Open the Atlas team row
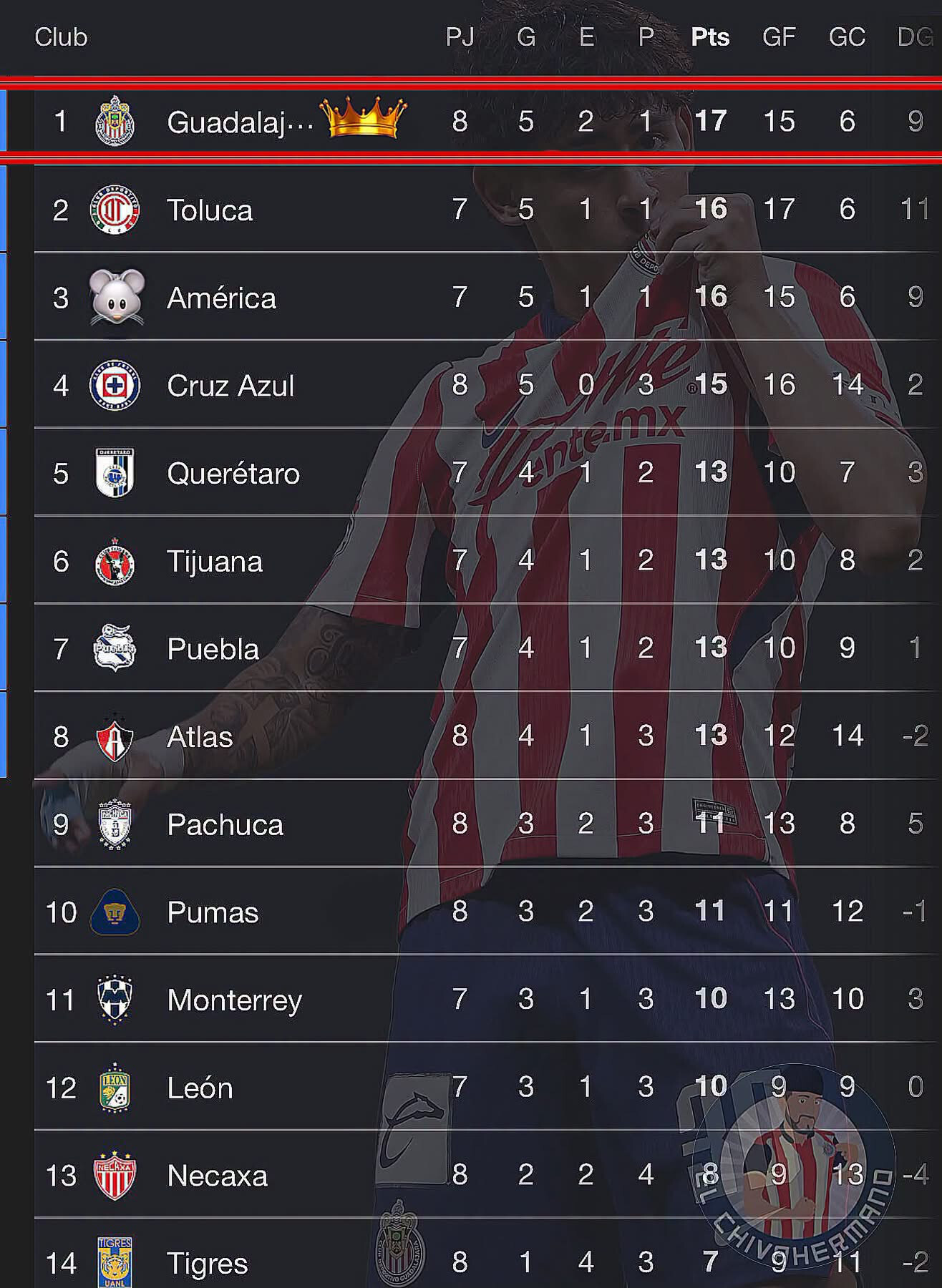 click(x=487, y=736)
